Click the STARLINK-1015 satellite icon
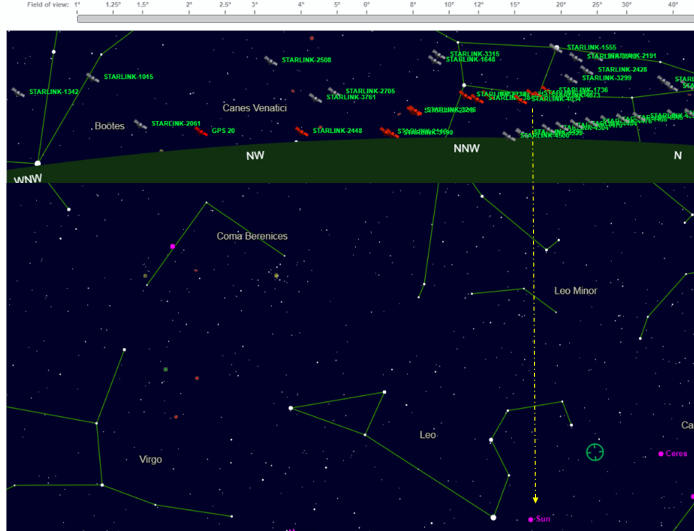694x531 pixels. (x=93, y=77)
